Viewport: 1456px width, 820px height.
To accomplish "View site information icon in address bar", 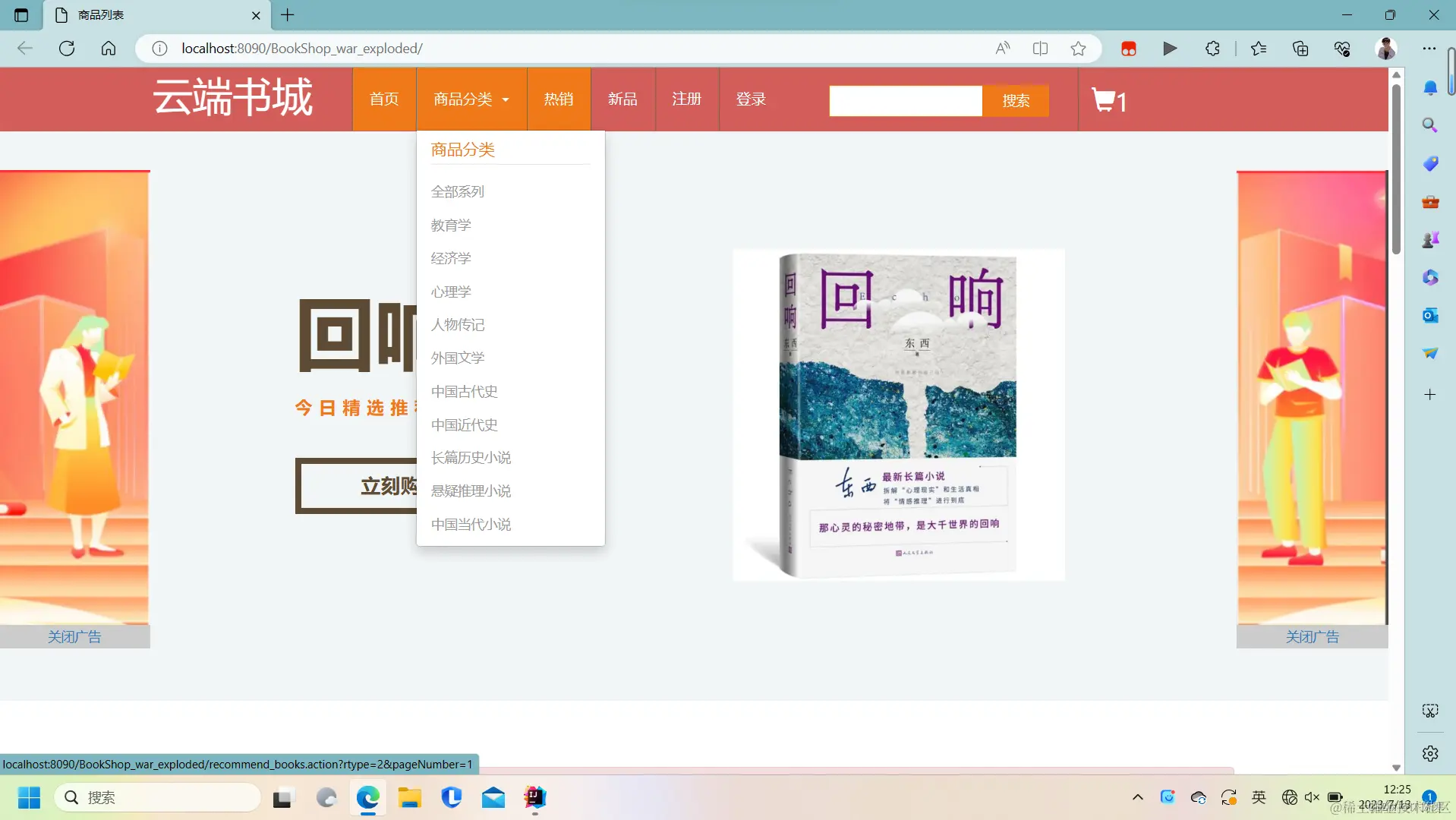I will (x=159, y=49).
